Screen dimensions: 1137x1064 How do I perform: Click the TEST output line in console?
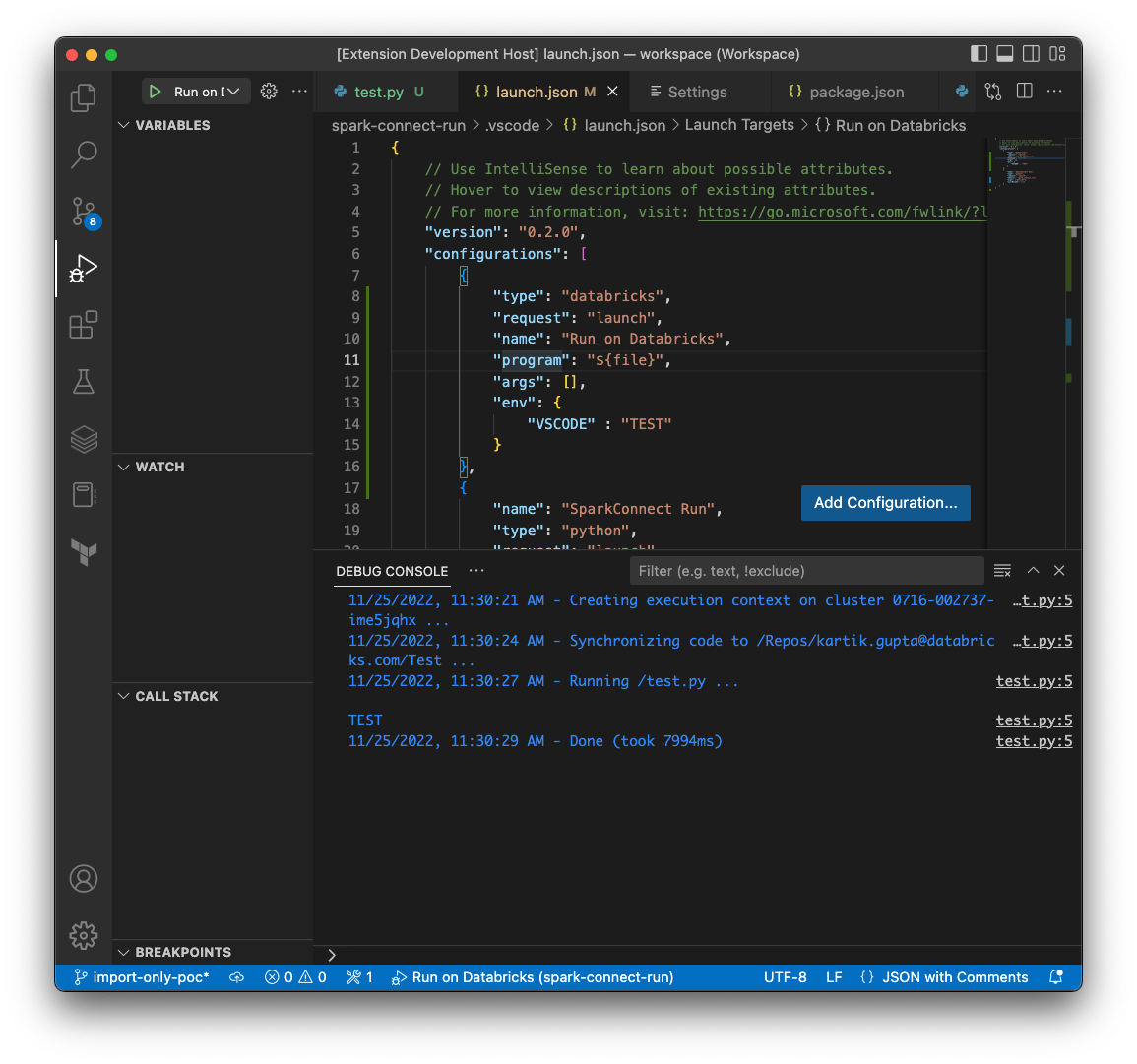coord(365,720)
